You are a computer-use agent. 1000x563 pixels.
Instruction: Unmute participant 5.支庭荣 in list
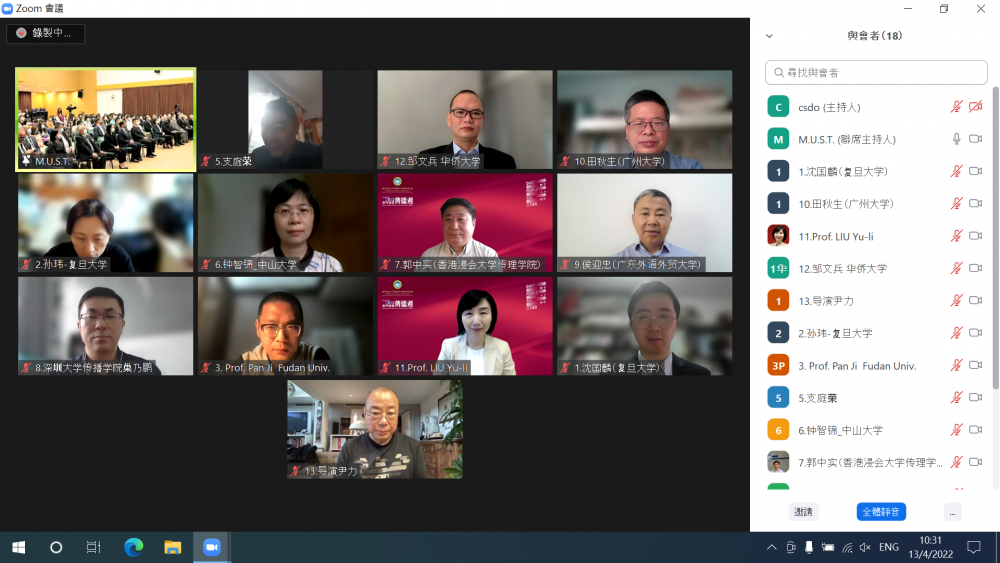956,397
